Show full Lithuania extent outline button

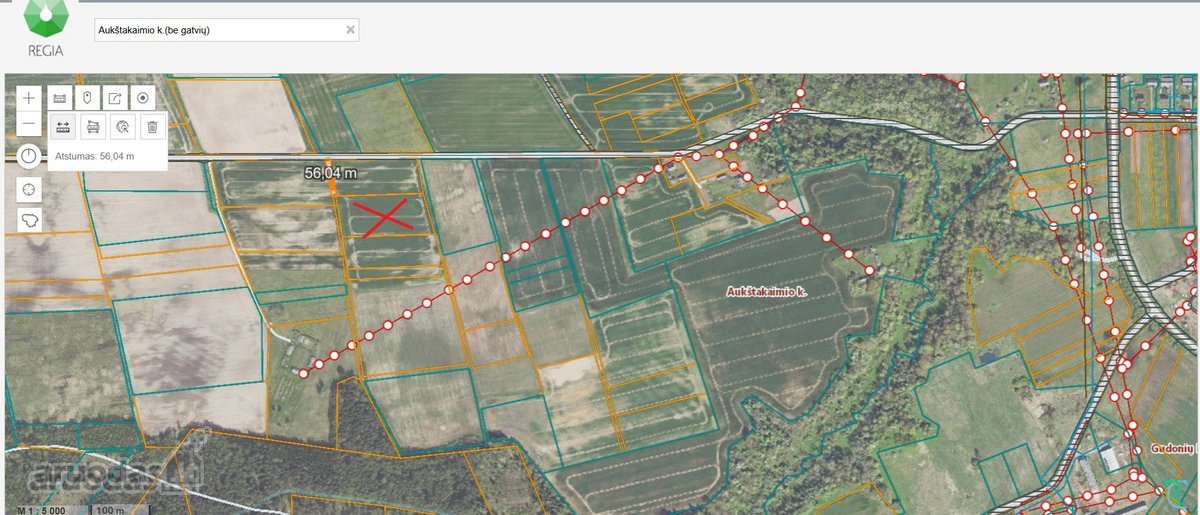29,220
